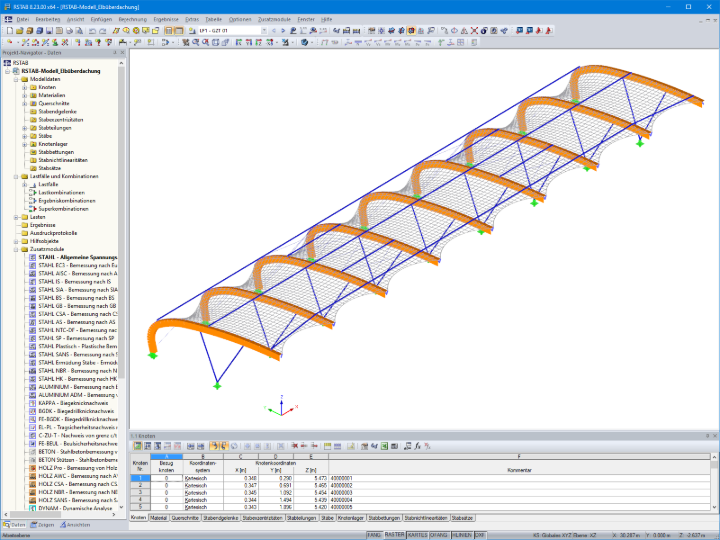Toggle the table panel display button
This screenshot has width=720, height=540.
pyautogui.click(x=179, y=31)
